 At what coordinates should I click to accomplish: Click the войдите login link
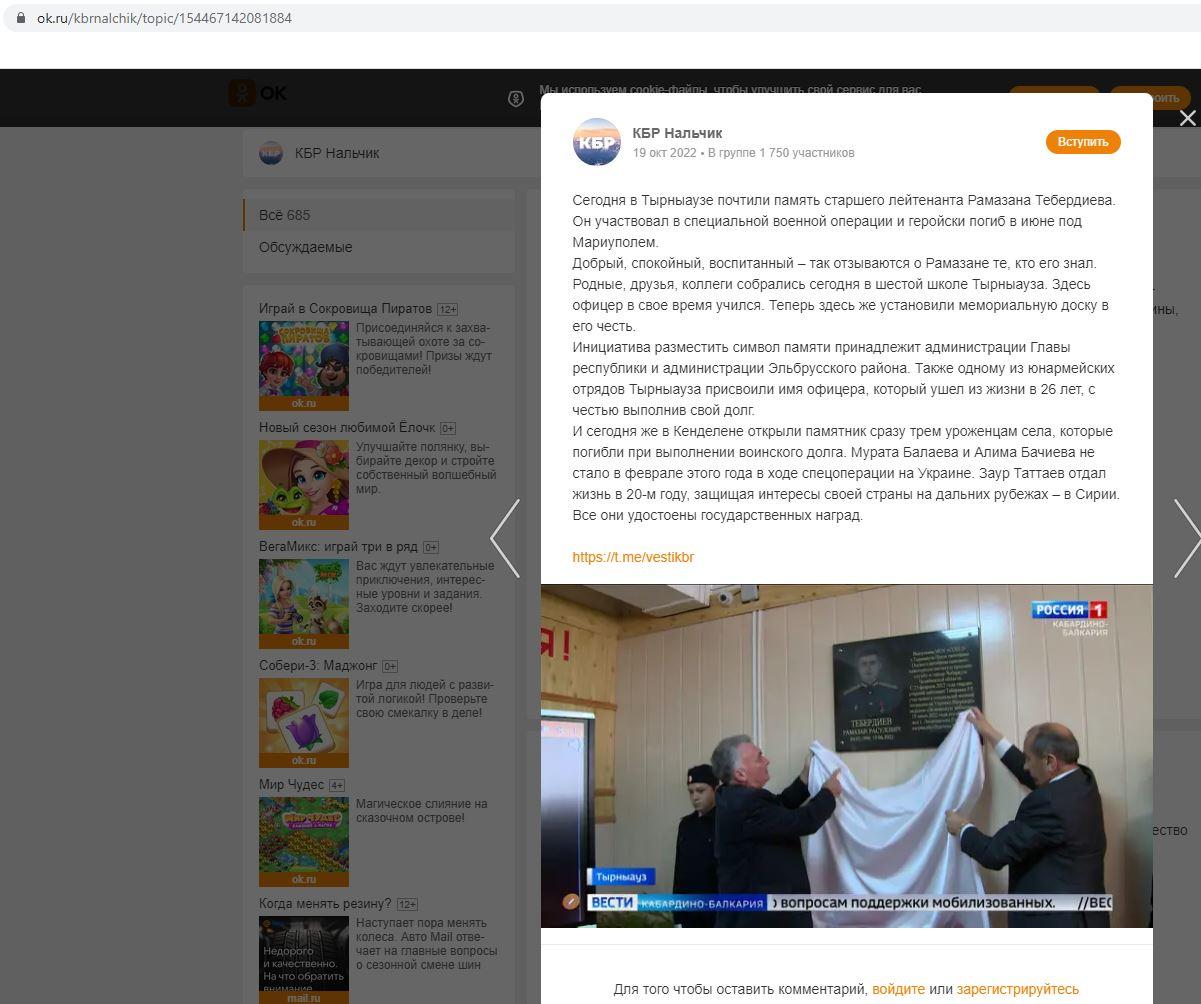click(898, 989)
